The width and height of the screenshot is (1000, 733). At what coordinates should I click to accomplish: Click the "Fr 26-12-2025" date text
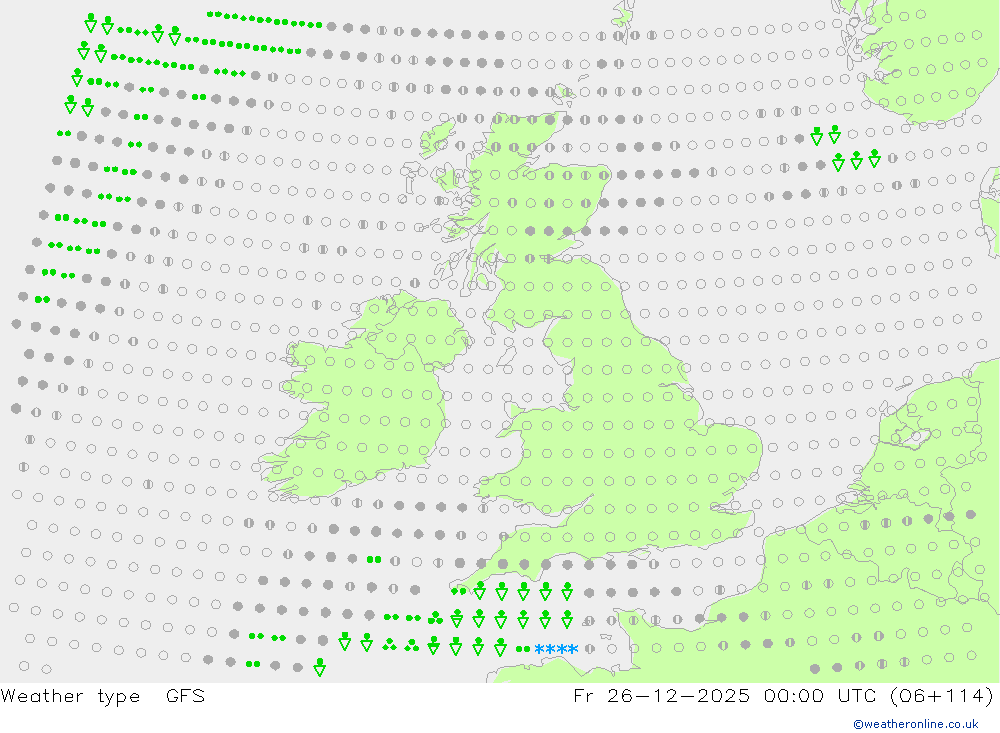coord(661,695)
